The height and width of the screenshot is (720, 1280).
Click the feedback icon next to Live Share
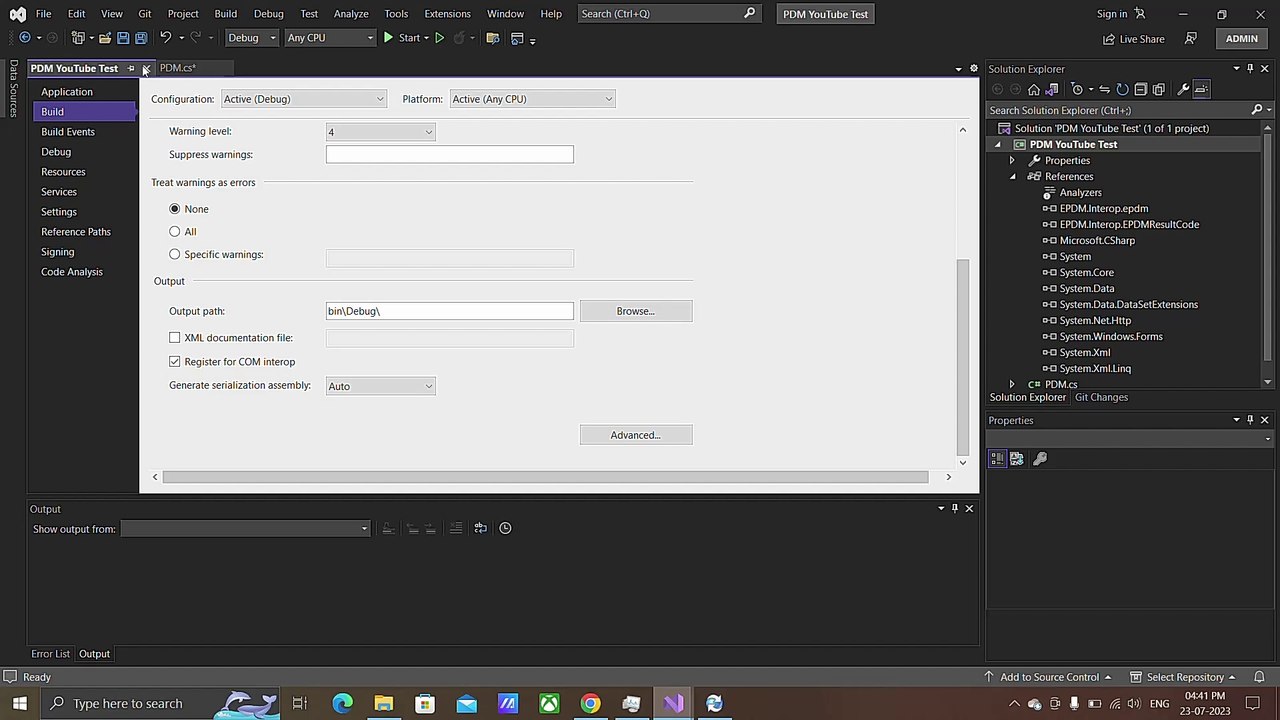coord(1191,38)
